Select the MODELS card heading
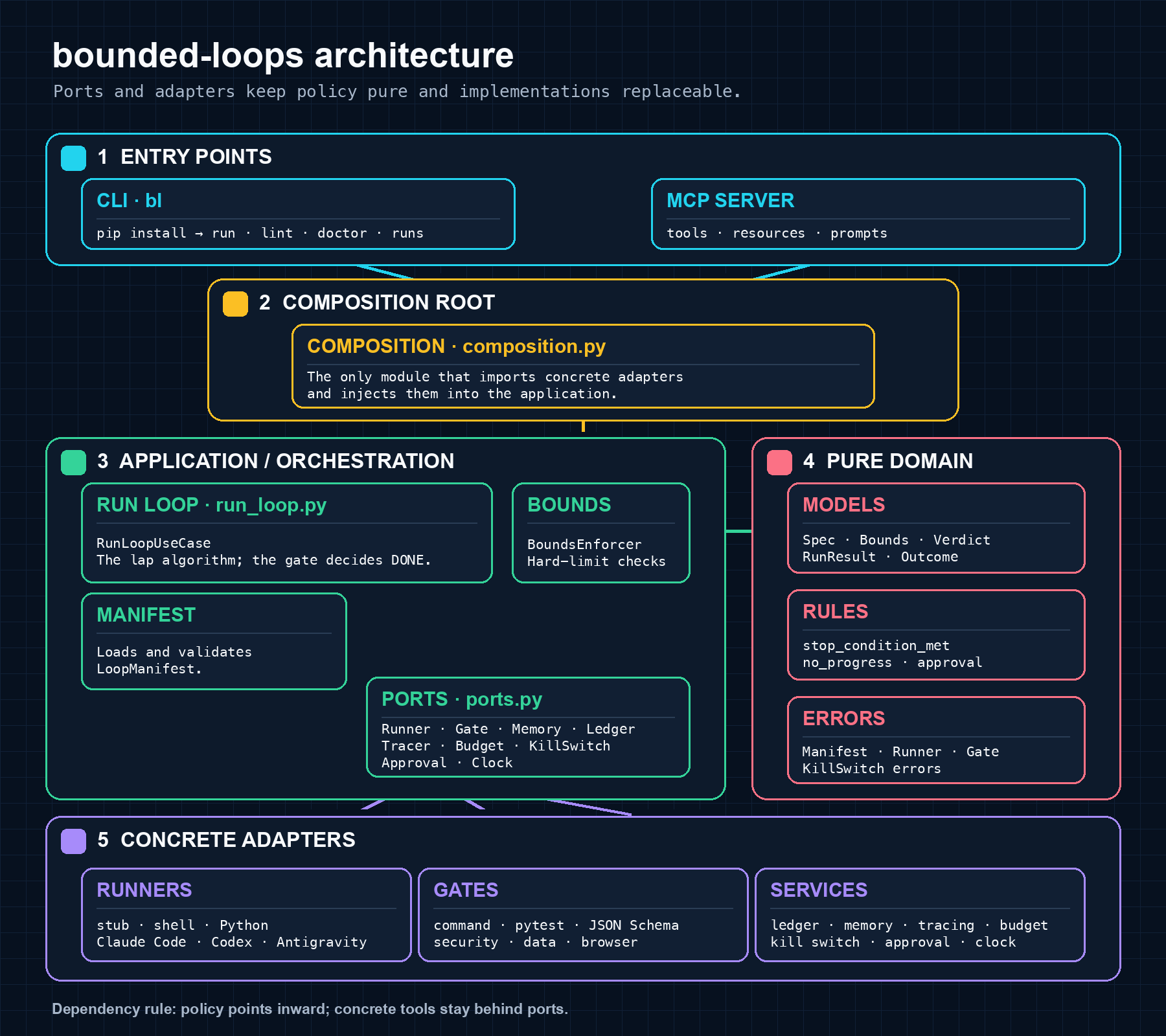 pyautogui.click(x=843, y=505)
